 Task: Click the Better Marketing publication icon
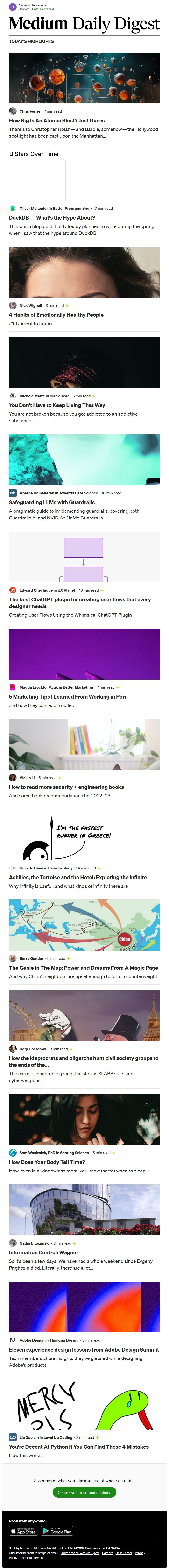coord(13,687)
